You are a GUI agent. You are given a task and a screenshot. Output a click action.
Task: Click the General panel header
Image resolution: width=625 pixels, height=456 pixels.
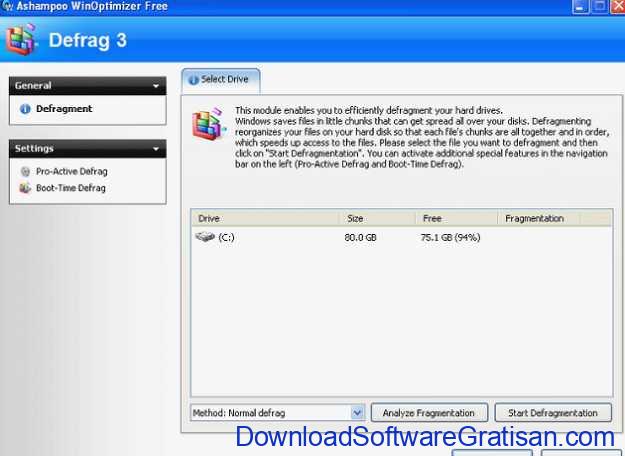(87, 86)
